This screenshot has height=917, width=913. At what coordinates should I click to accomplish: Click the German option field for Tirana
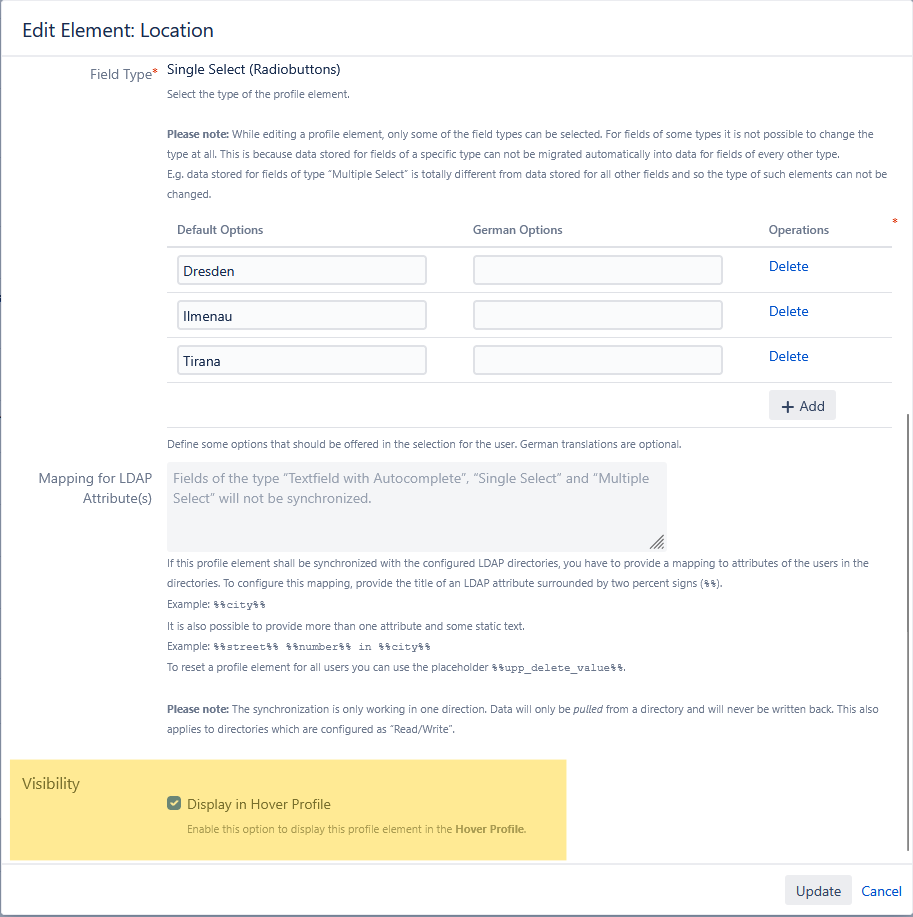click(x=597, y=360)
